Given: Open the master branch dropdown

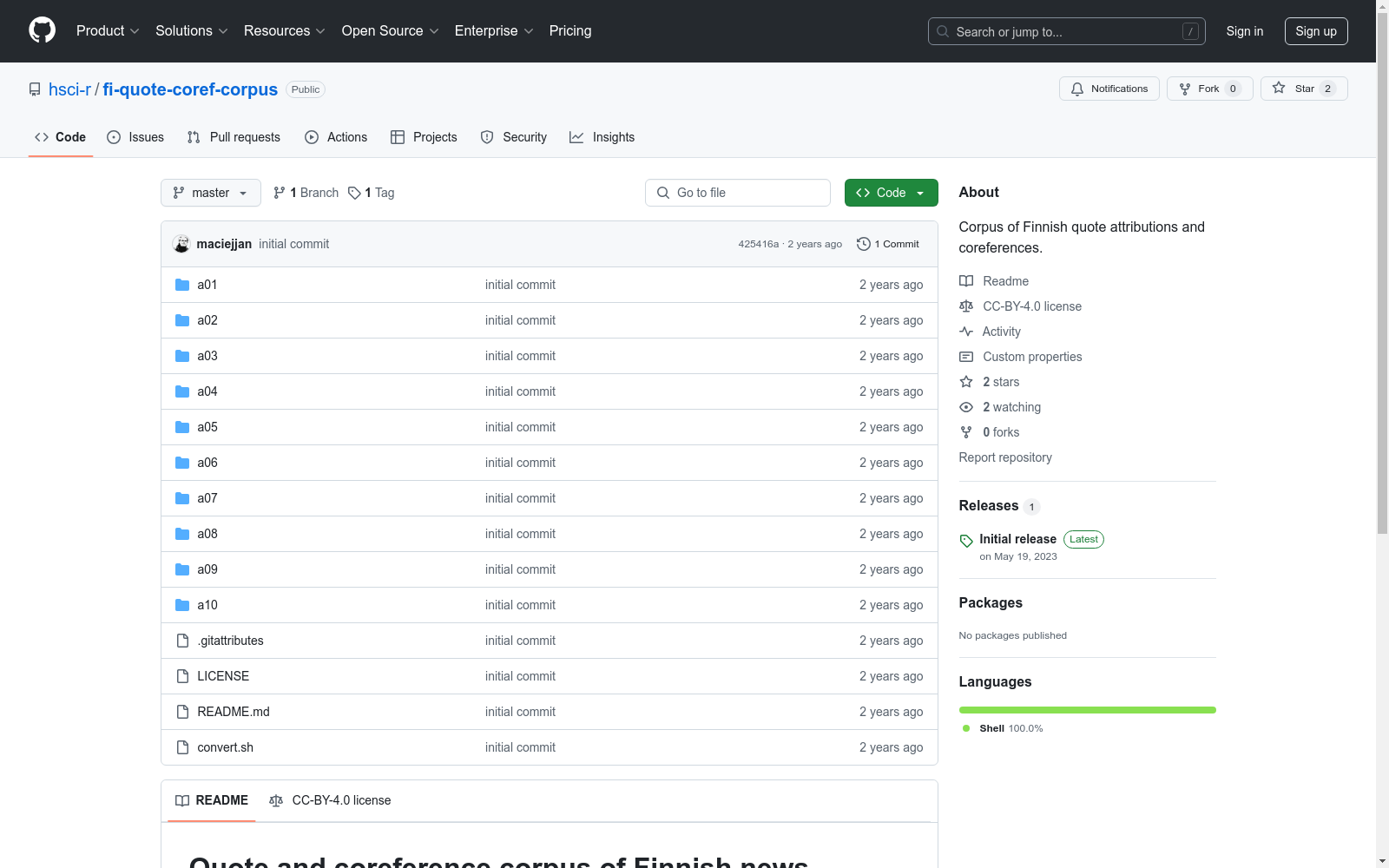Looking at the screenshot, I should pos(211,193).
